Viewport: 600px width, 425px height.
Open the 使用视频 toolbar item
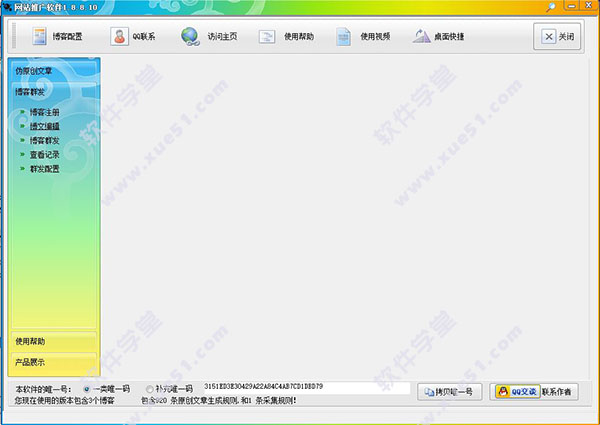pyautogui.click(x=363, y=37)
